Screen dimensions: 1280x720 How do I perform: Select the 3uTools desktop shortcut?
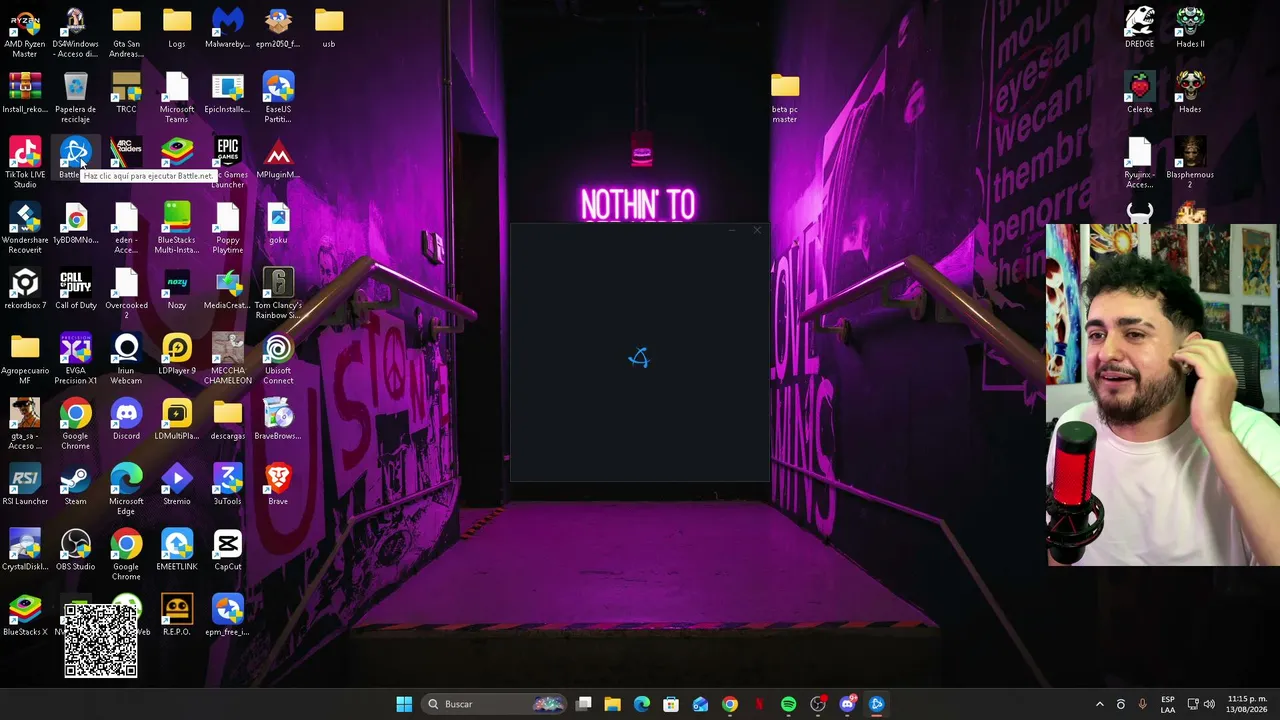(x=227, y=484)
